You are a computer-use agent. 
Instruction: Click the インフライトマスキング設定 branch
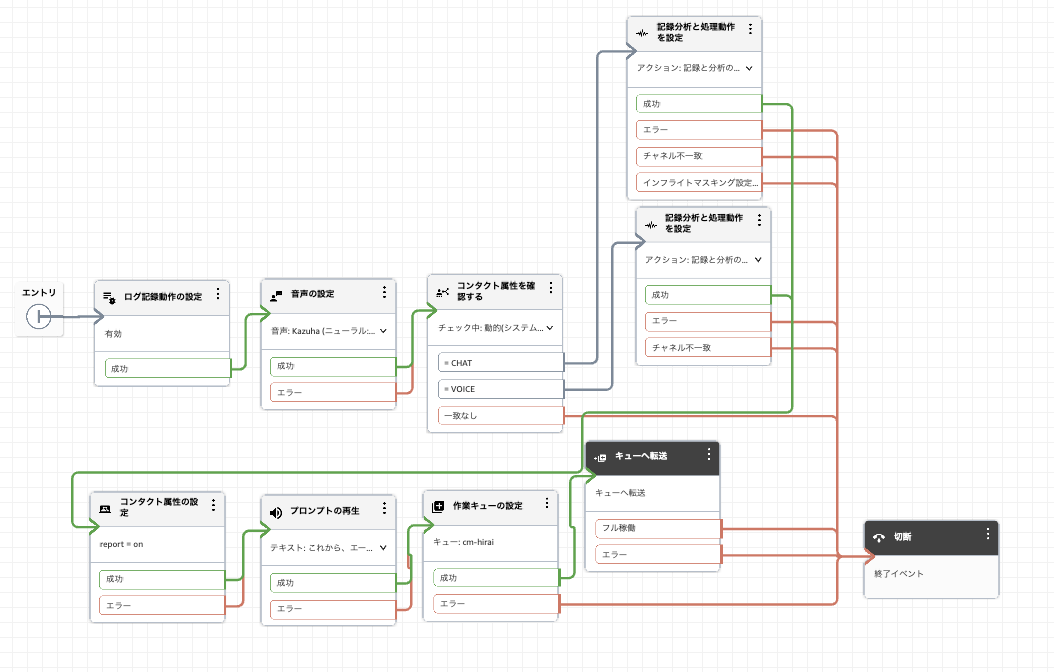coord(699,182)
